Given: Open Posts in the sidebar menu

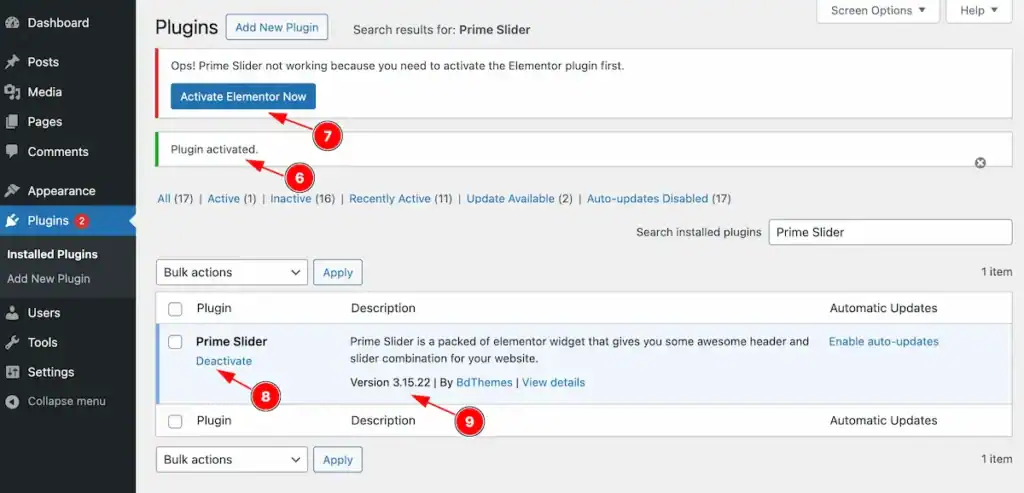Looking at the screenshot, I should [43, 62].
